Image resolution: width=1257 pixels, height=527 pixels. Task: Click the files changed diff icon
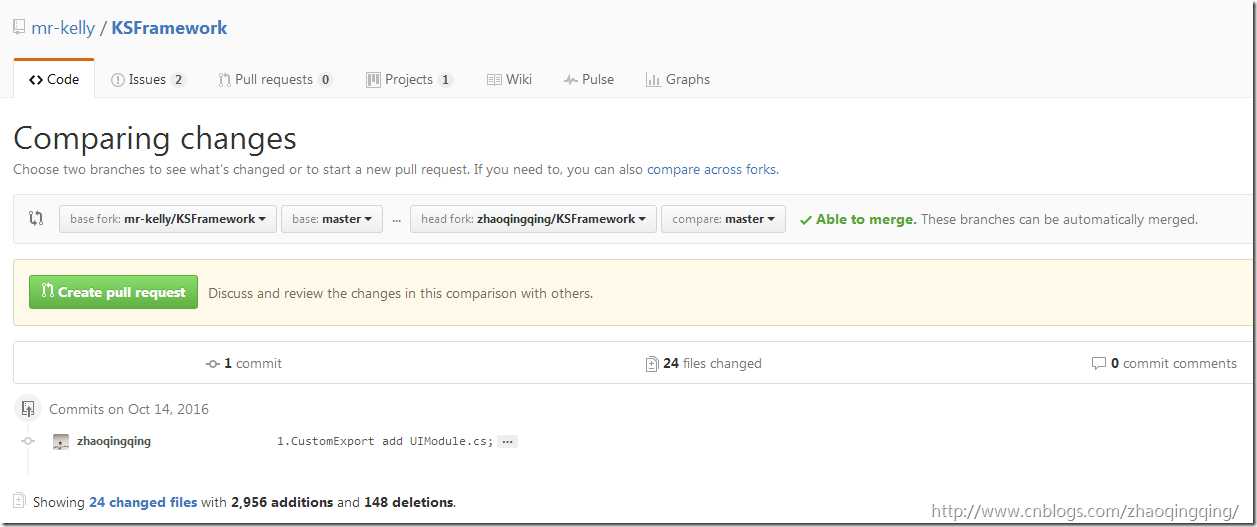pyautogui.click(x=652, y=364)
